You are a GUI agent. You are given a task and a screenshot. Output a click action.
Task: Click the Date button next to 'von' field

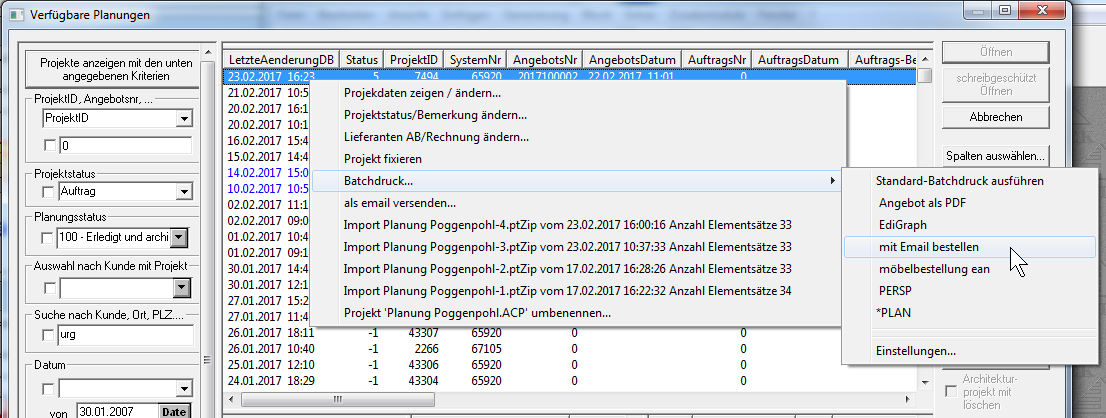[173, 411]
